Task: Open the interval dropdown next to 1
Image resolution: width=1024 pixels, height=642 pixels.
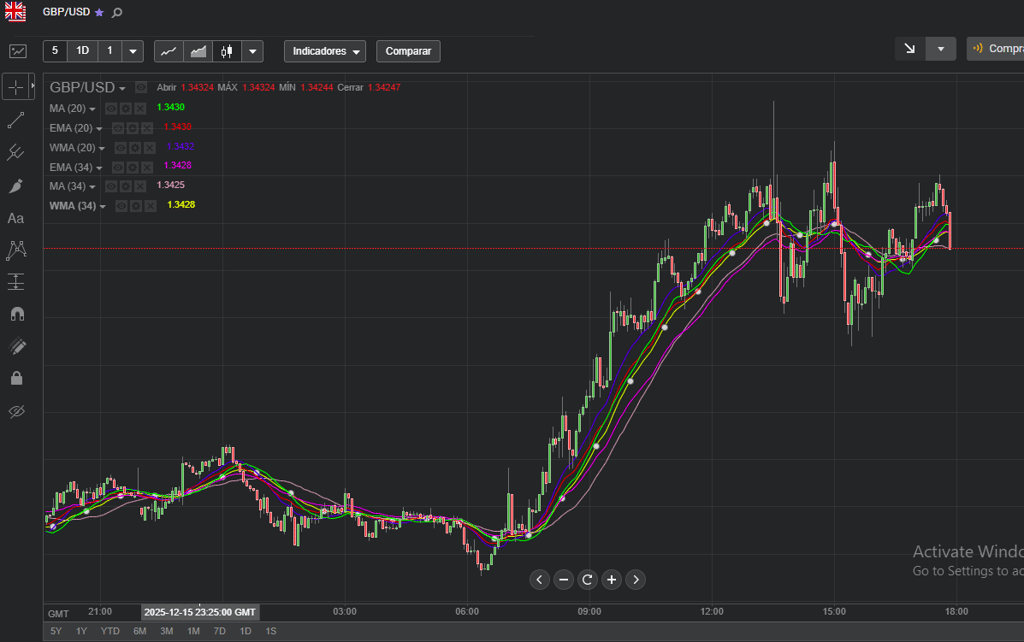Action: pos(133,51)
